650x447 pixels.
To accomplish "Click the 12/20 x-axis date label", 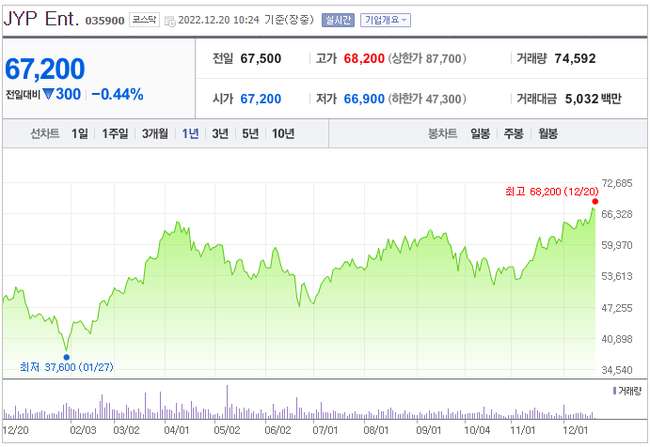I will [16, 430].
